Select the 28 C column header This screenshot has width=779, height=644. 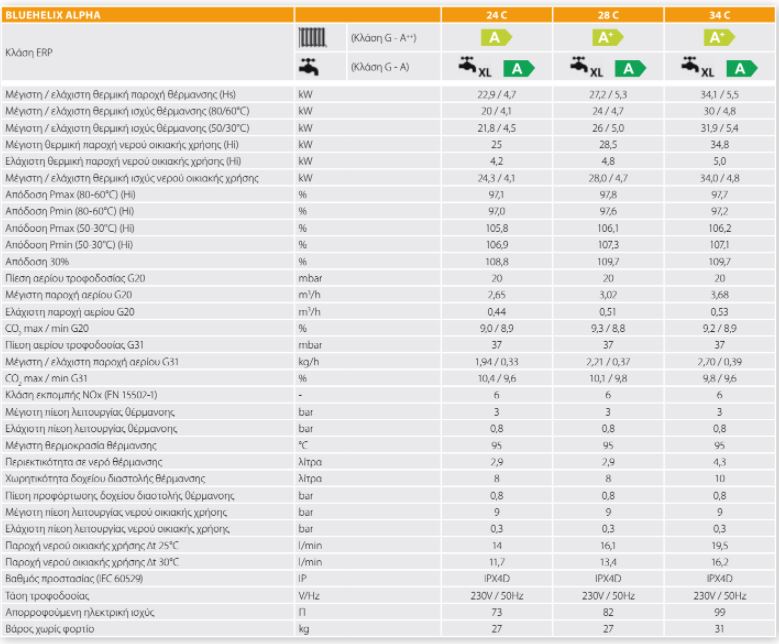coord(608,15)
